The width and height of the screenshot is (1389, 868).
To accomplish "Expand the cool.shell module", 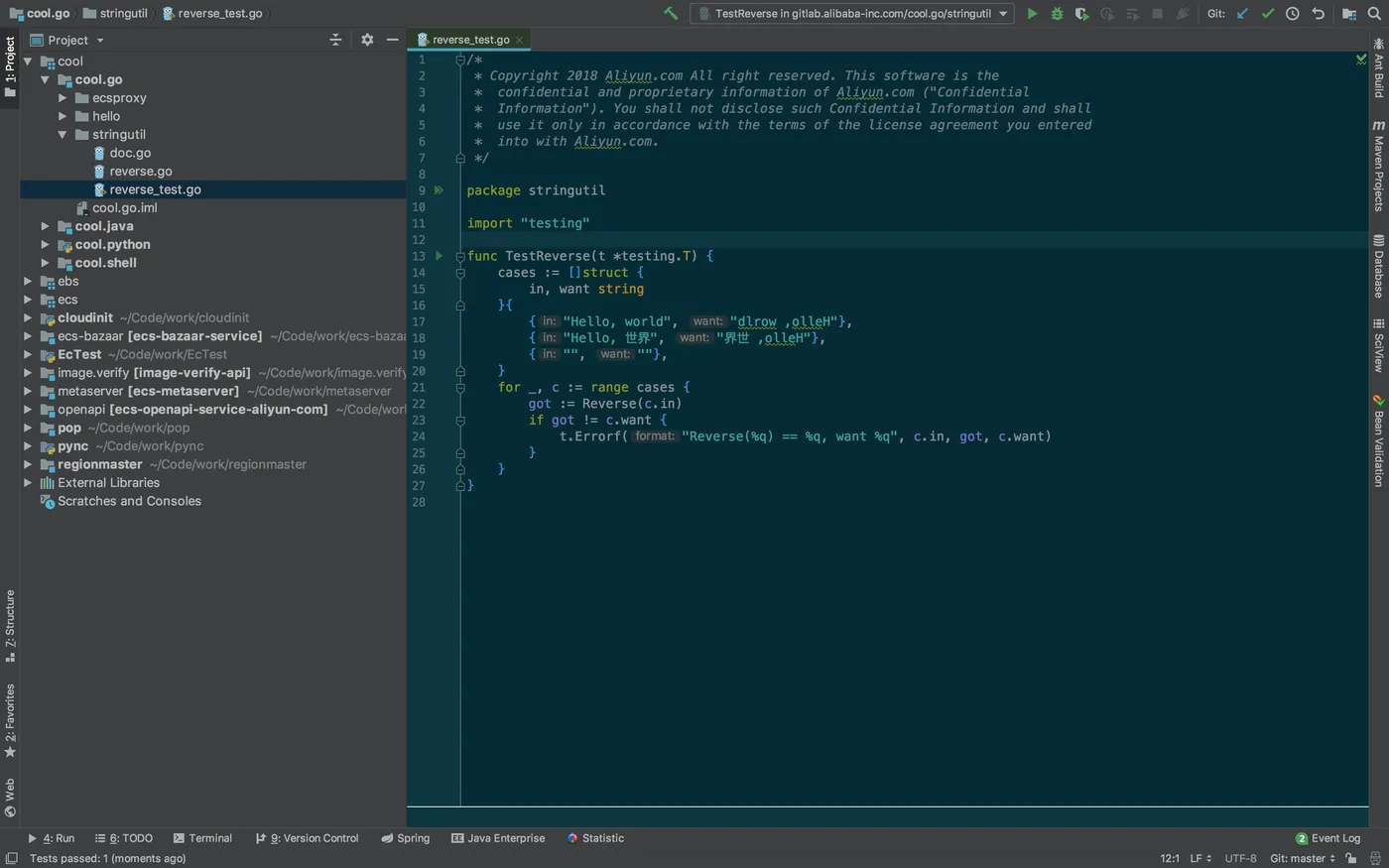I will [x=46, y=263].
